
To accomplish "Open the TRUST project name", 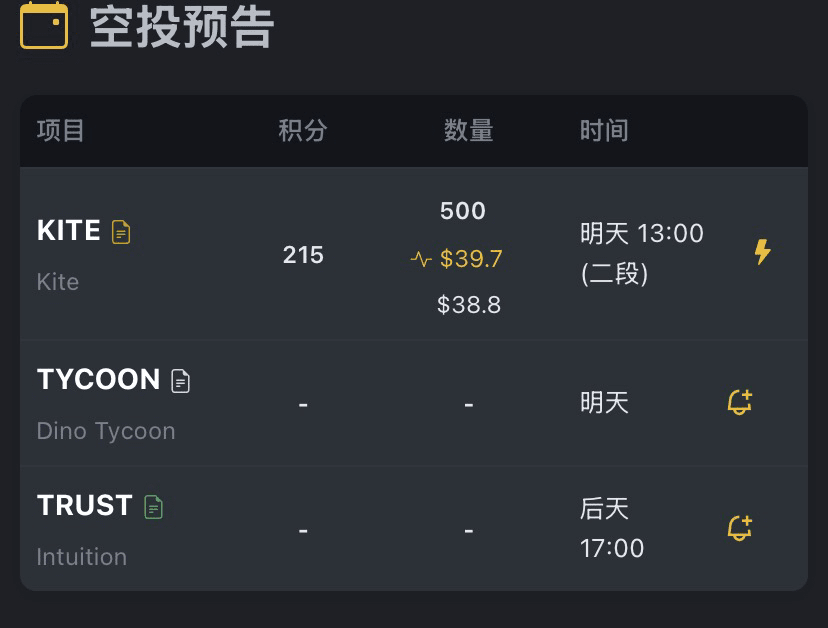I will pos(84,506).
